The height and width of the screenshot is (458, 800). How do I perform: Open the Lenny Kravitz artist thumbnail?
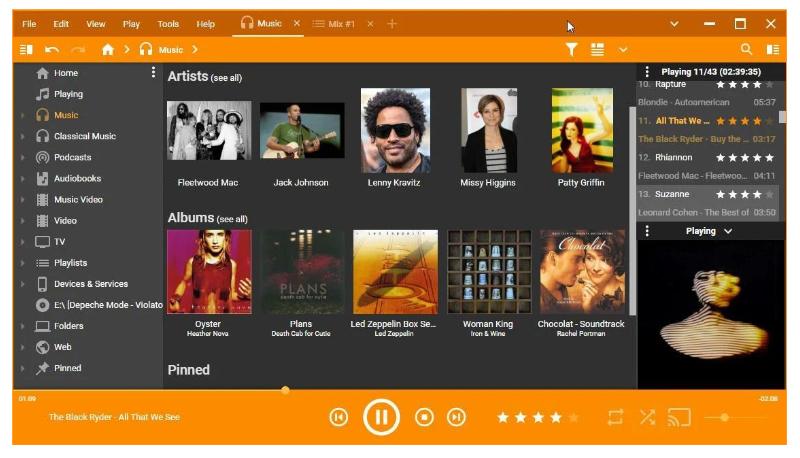point(395,131)
